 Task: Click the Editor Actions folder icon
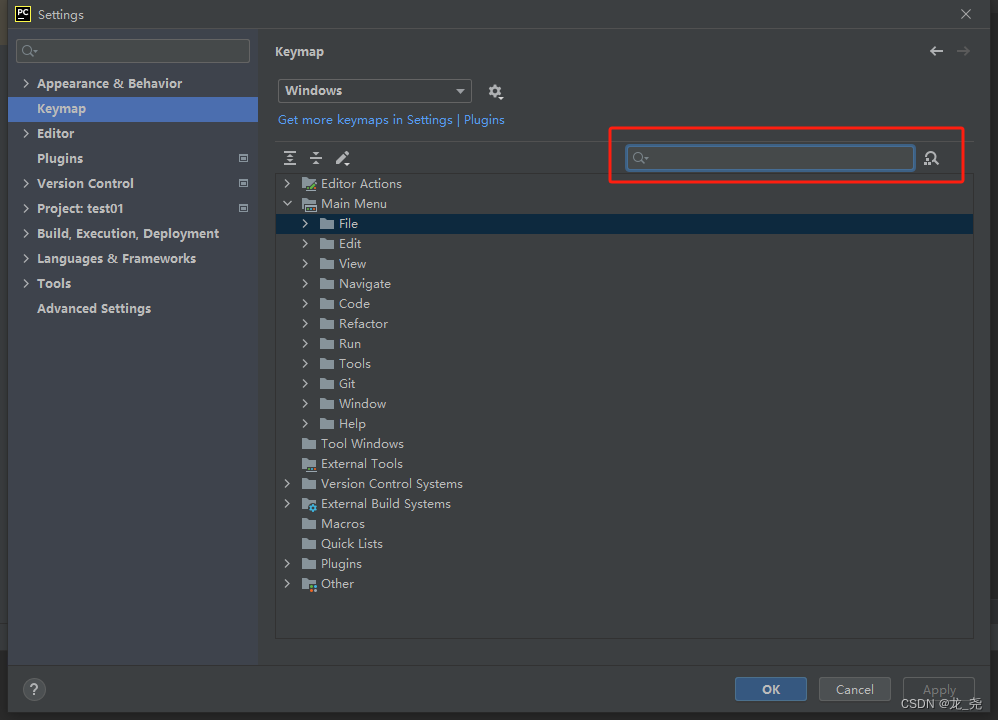(x=309, y=184)
